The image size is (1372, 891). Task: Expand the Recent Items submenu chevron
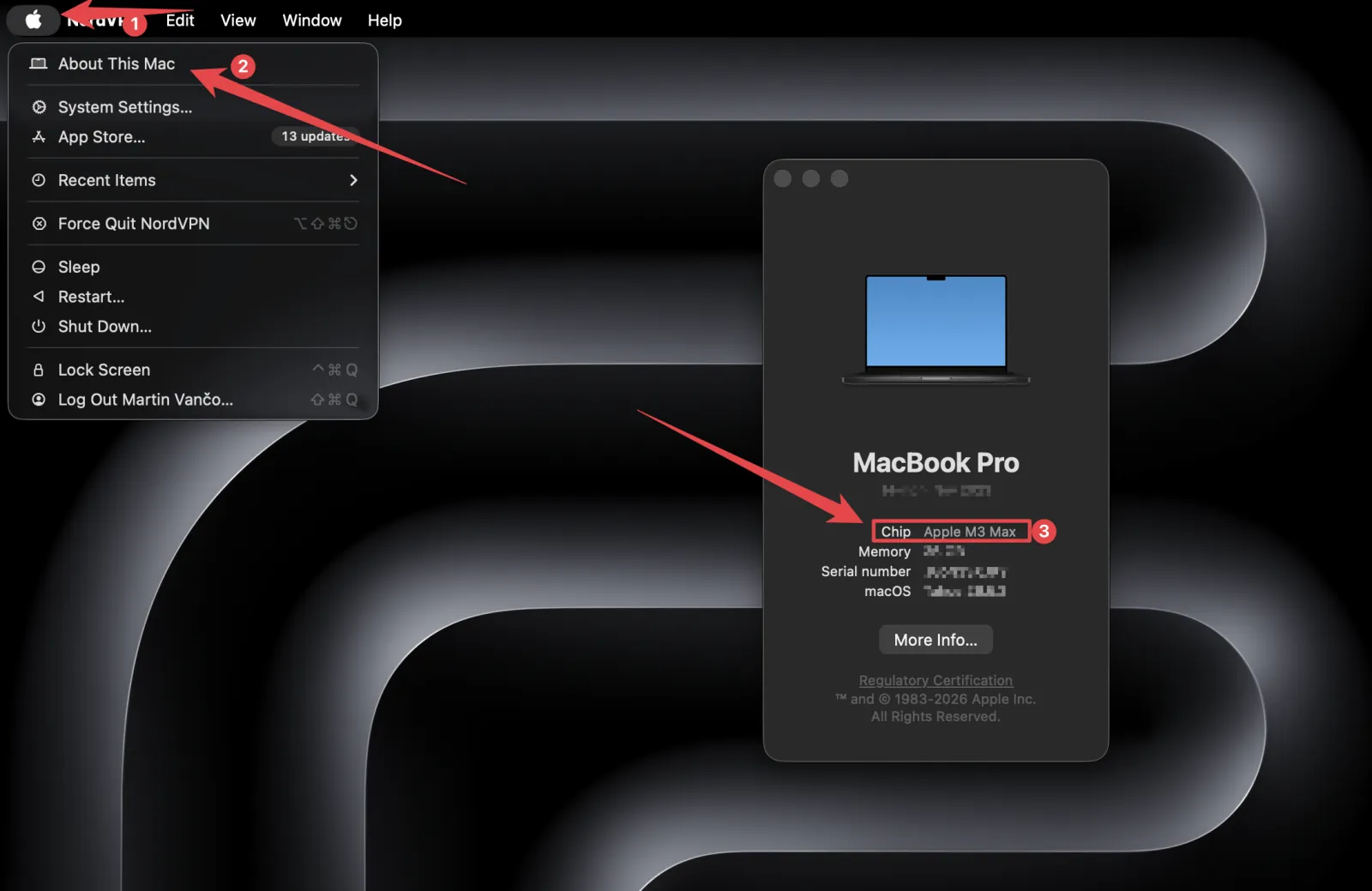click(x=353, y=180)
